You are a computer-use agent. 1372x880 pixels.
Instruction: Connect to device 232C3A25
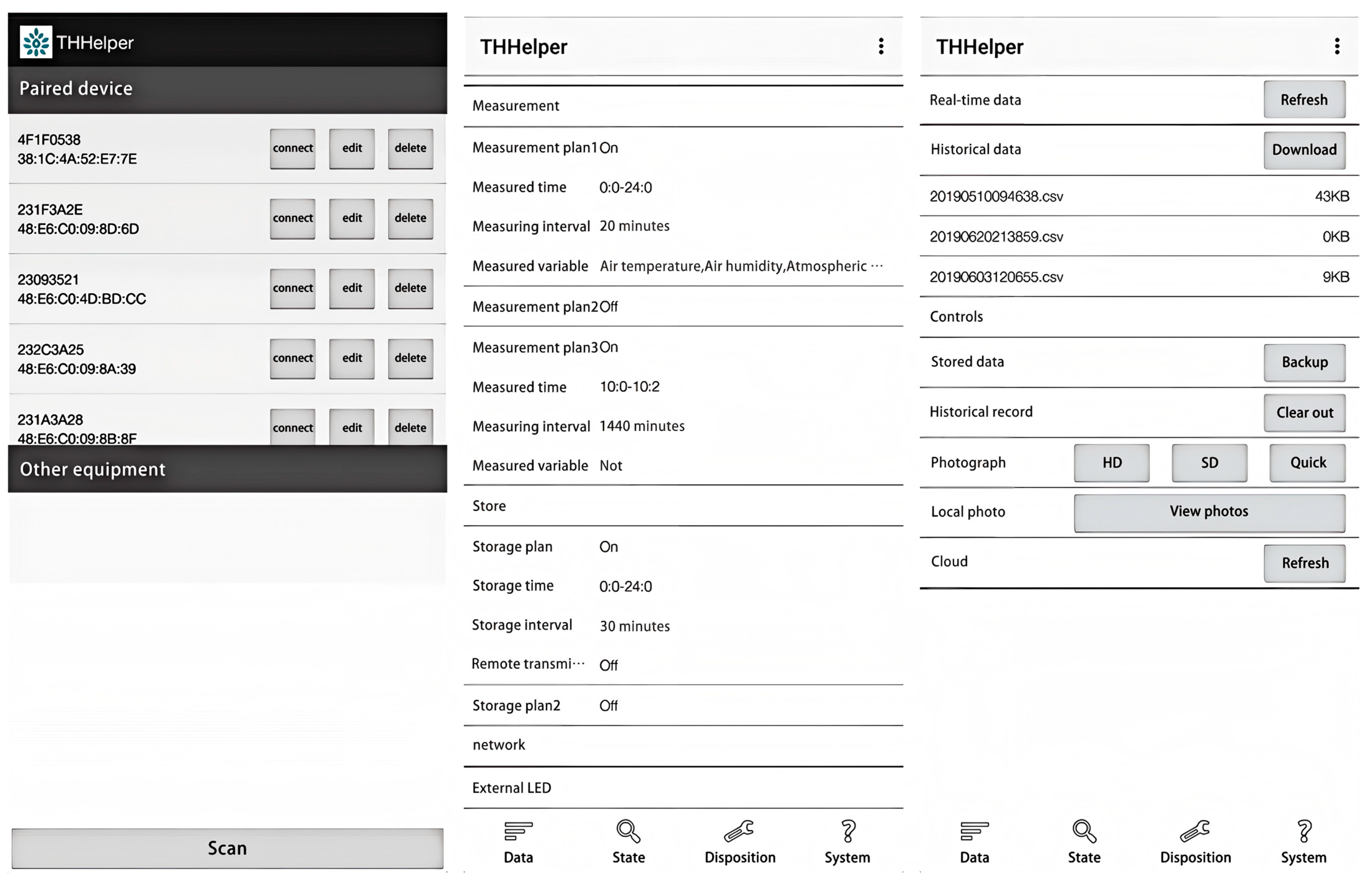293,359
